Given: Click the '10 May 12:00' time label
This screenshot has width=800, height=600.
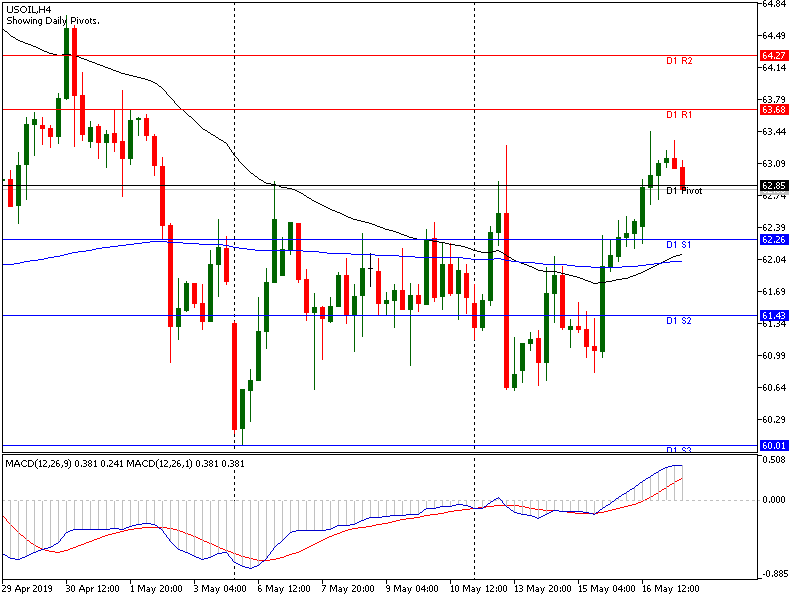Looking at the screenshot, I should 478,588.
